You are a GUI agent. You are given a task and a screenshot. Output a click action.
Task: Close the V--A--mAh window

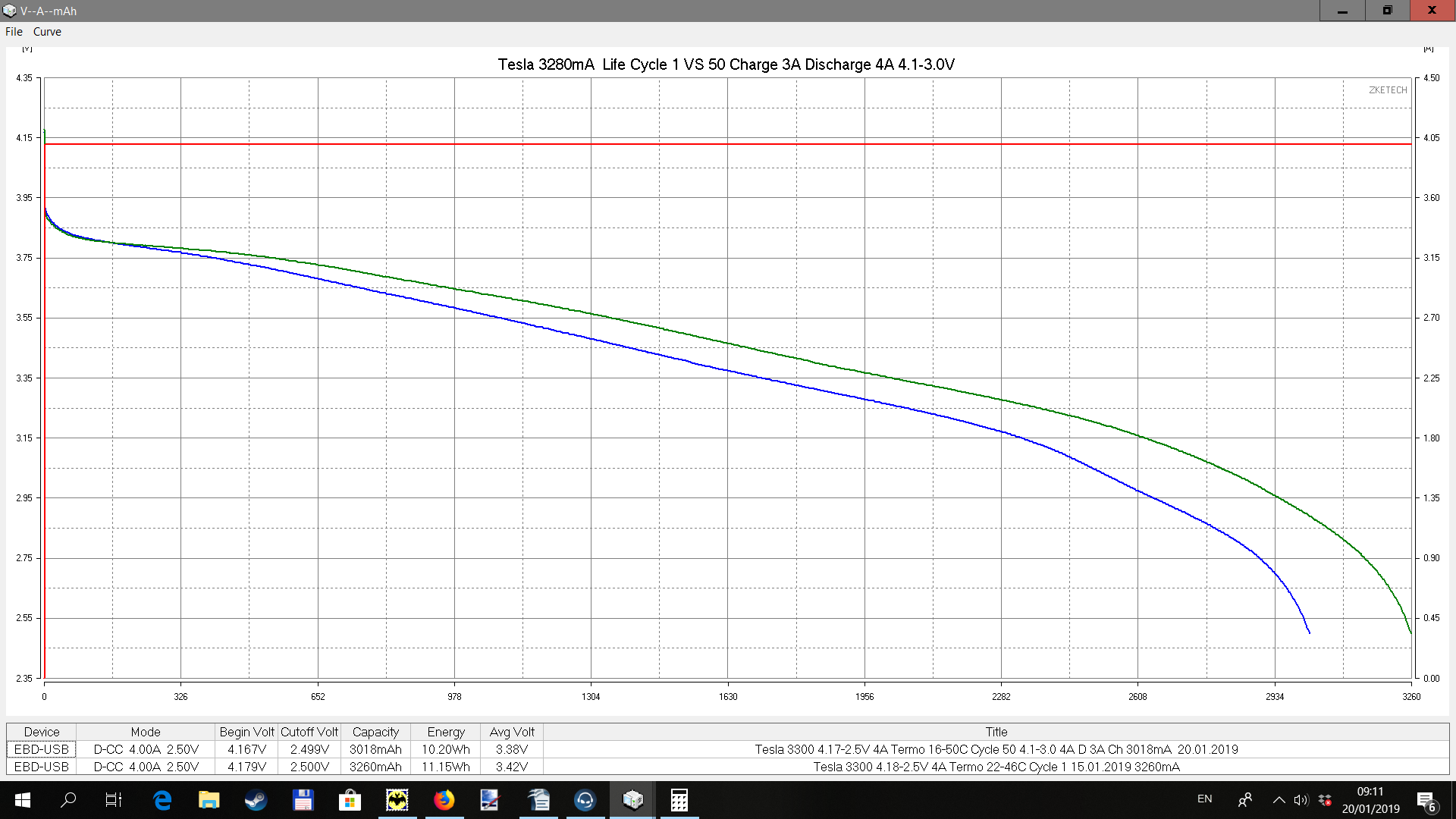[x=1432, y=11]
